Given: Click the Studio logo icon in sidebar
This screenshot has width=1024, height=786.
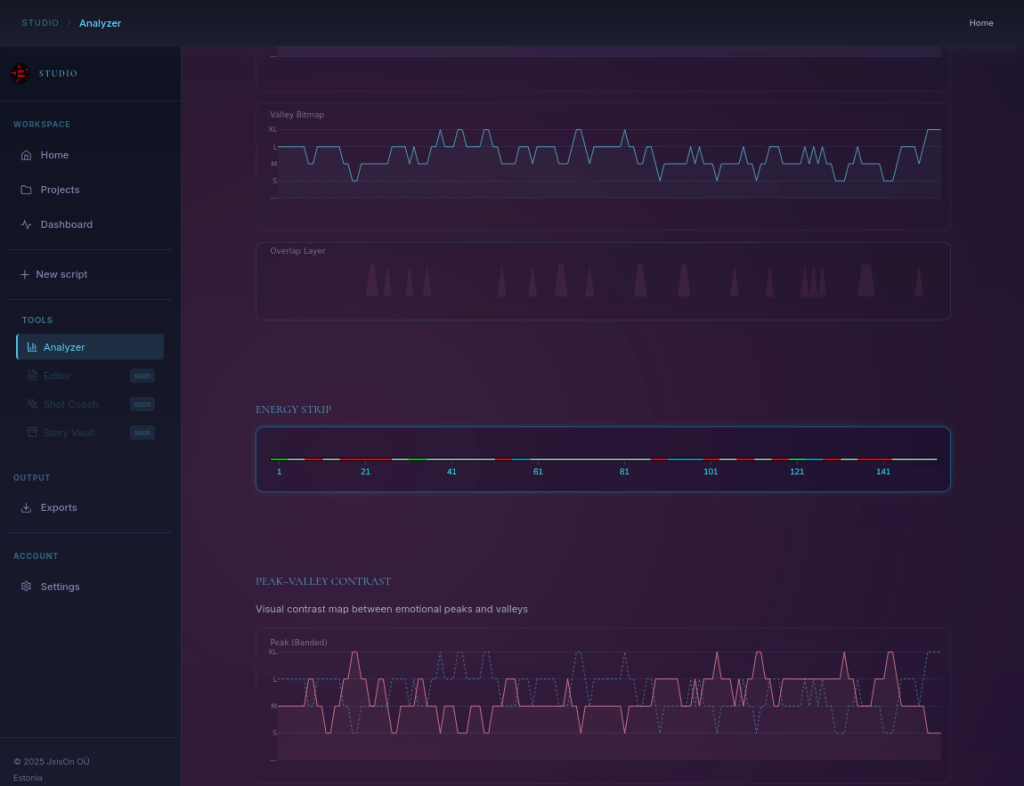Looking at the screenshot, I should coord(20,73).
